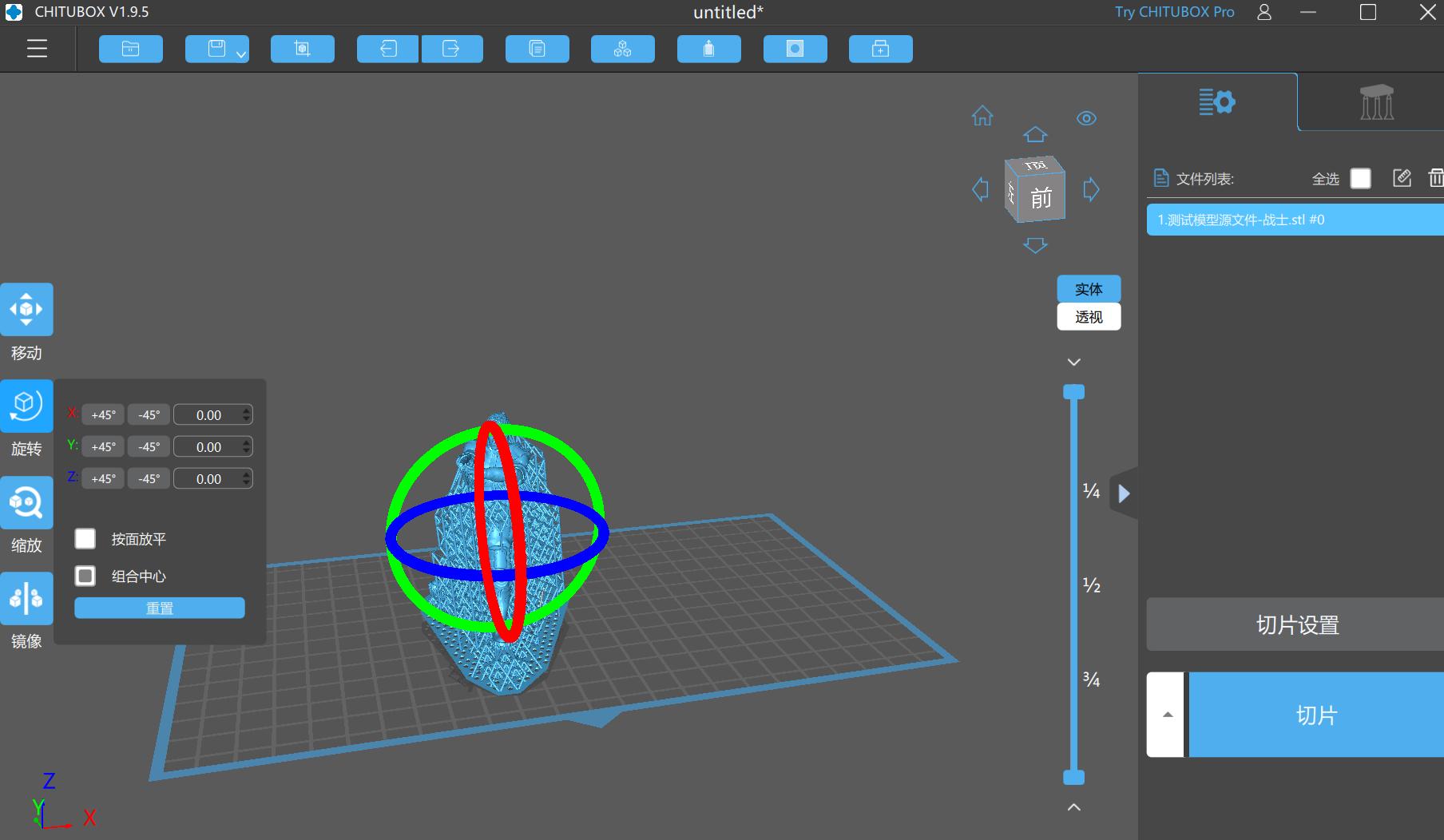Image resolution: width=1444 pixels, height=840 pixels.
Task: Toggle the 全选 select-all checkbox
Action: (x=1360, y=178)
